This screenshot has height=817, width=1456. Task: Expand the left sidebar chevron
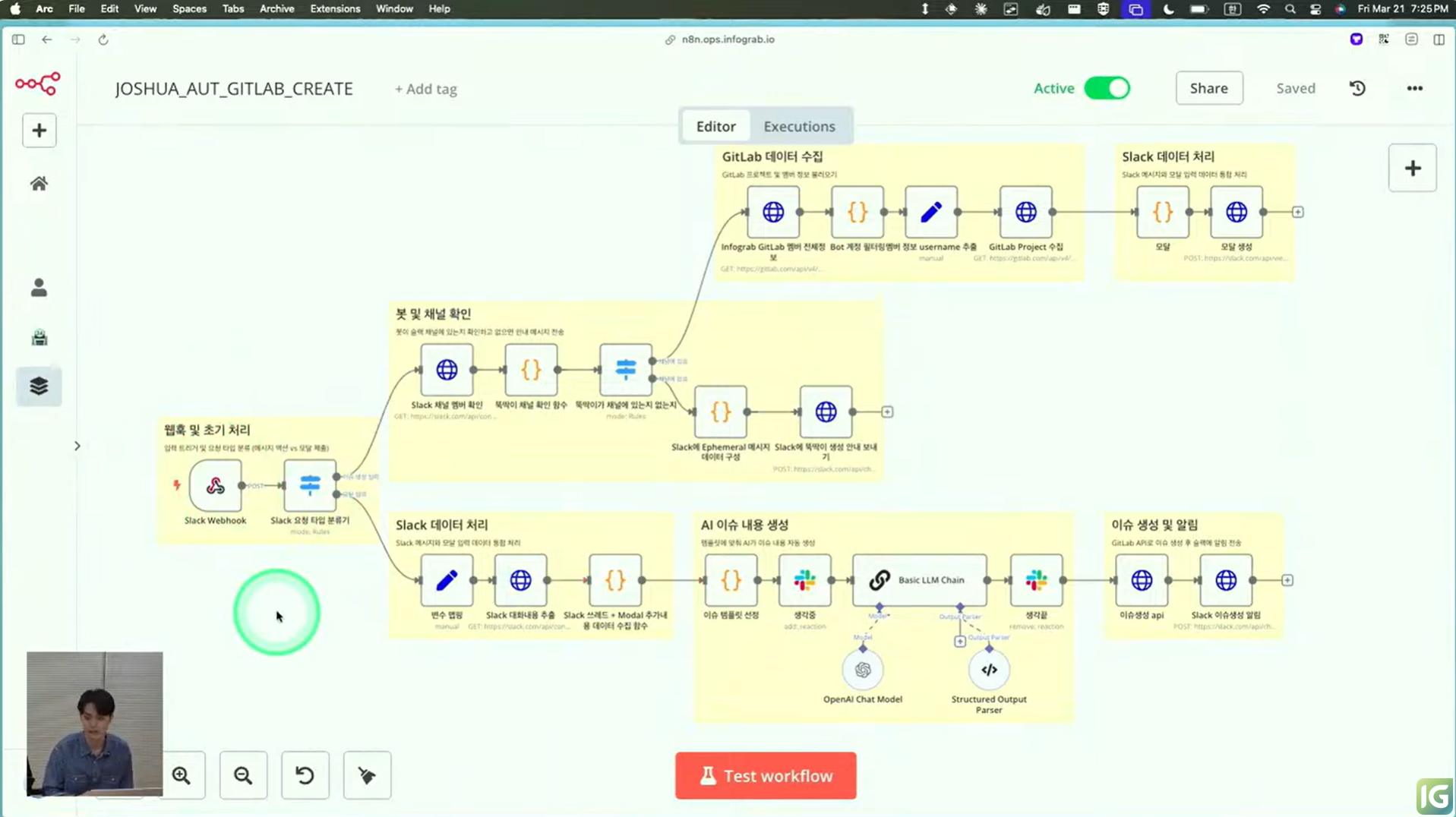pos(77,446)
